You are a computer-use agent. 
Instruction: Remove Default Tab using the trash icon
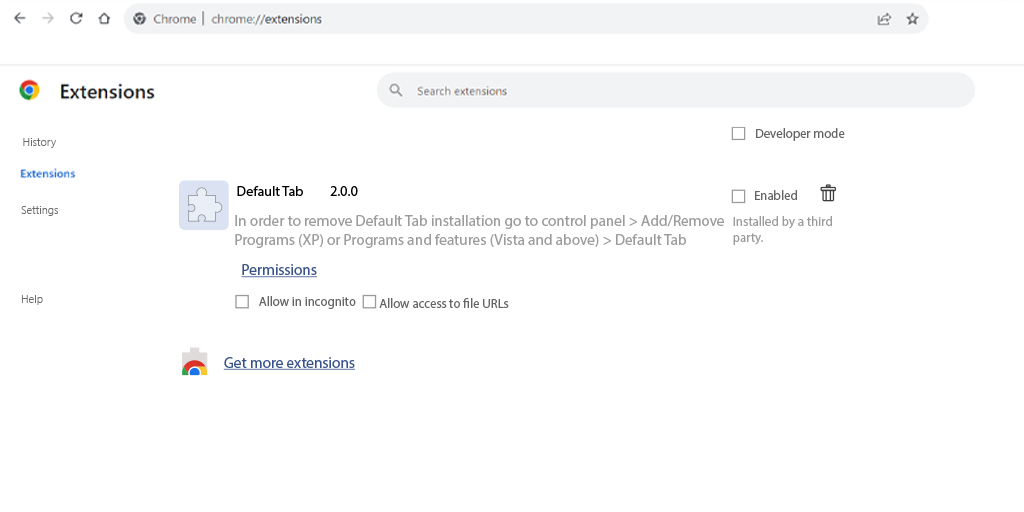(828, 193)
